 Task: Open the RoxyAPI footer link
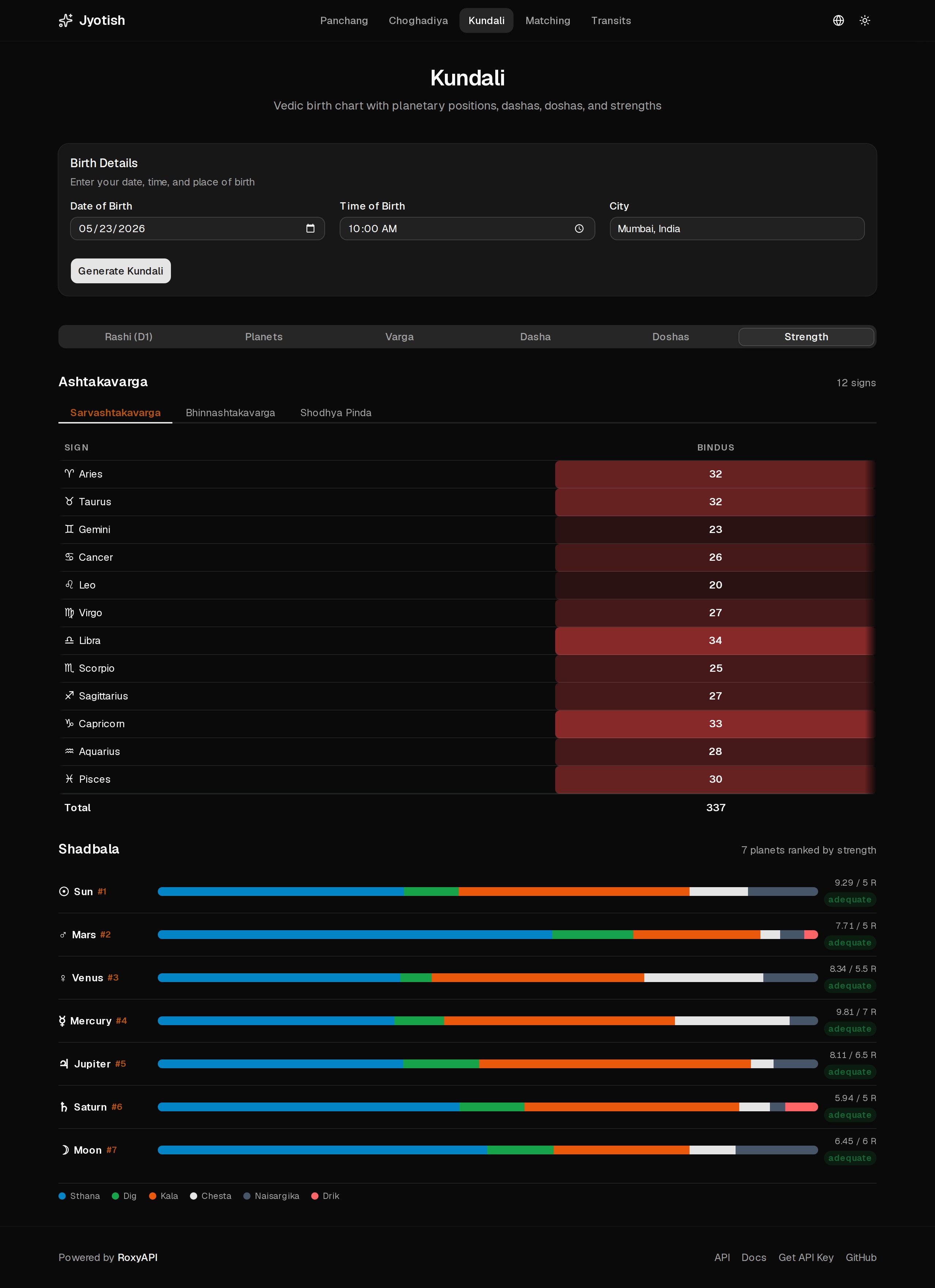(137, 1257)
